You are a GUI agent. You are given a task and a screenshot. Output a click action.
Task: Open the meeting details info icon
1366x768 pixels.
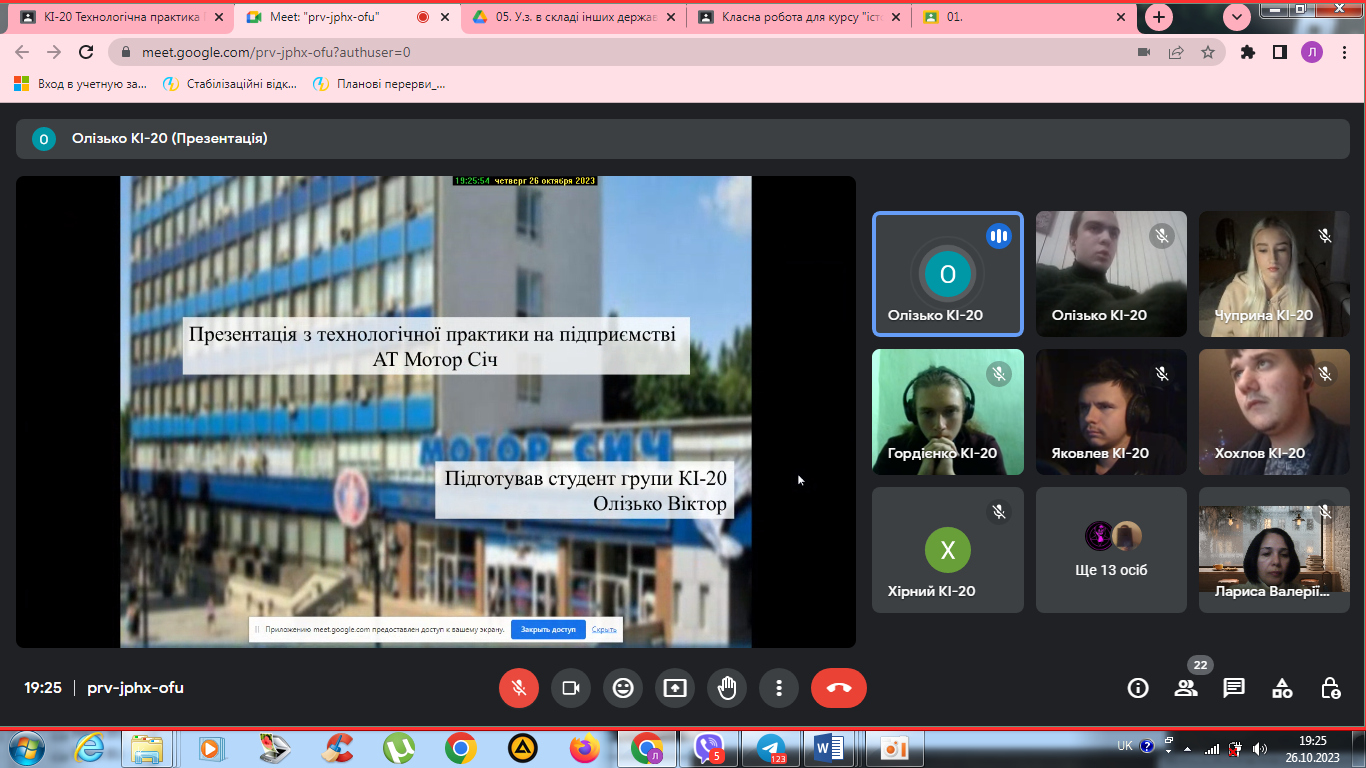[x=1137, y=688]
